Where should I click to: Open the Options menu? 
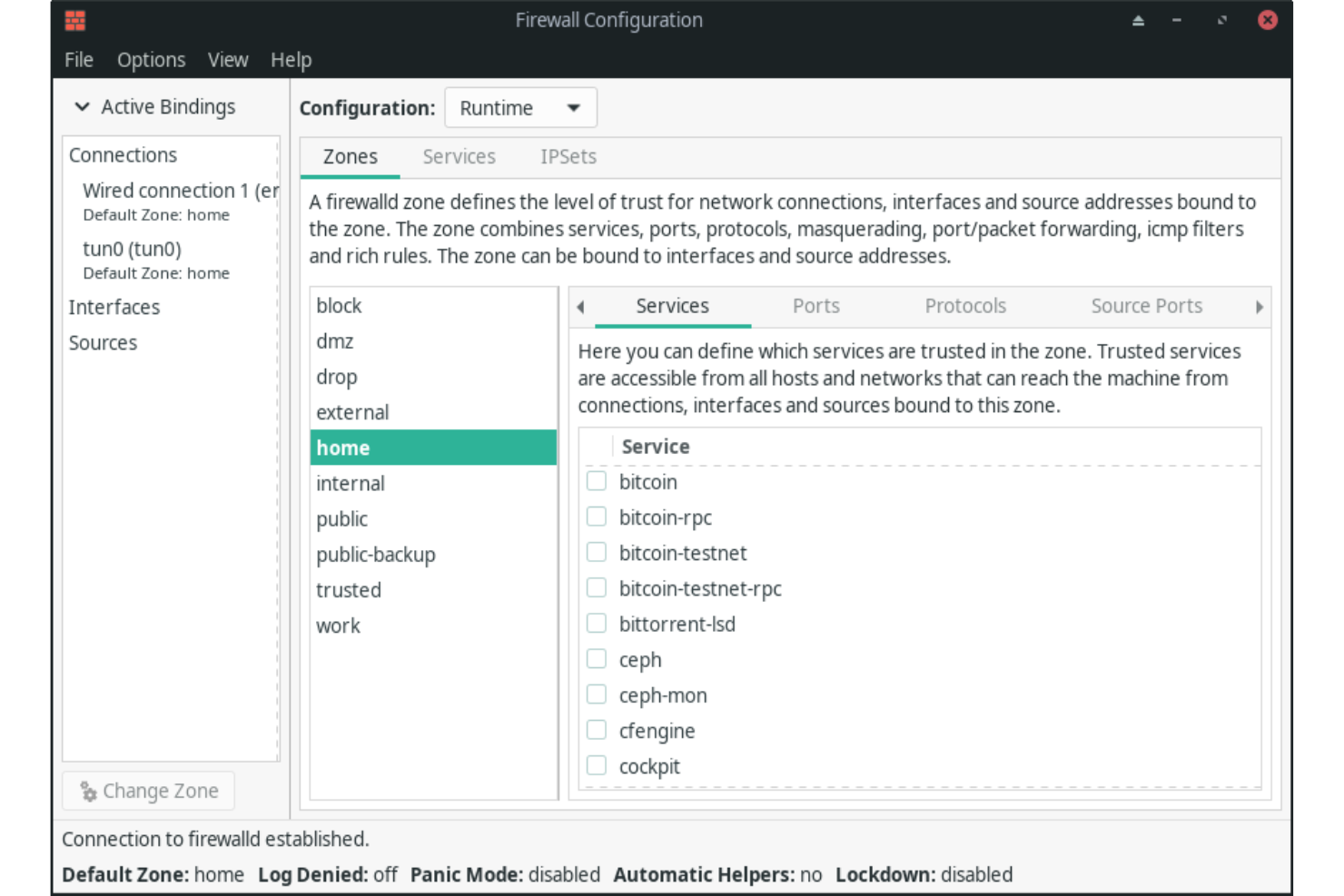click(x=151, y=60)
